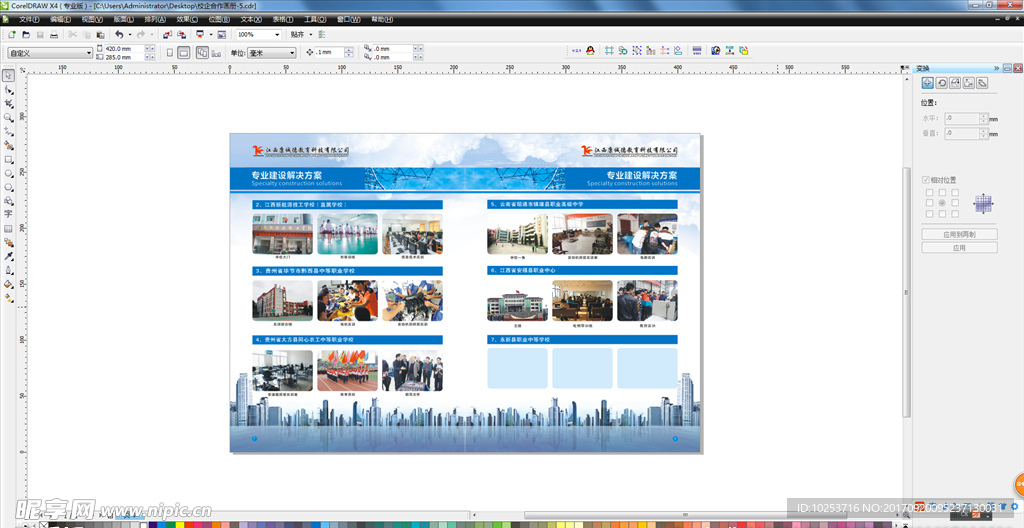Toggle apply layout to all pages
The image size is (1024, 528).
[202, 53]
